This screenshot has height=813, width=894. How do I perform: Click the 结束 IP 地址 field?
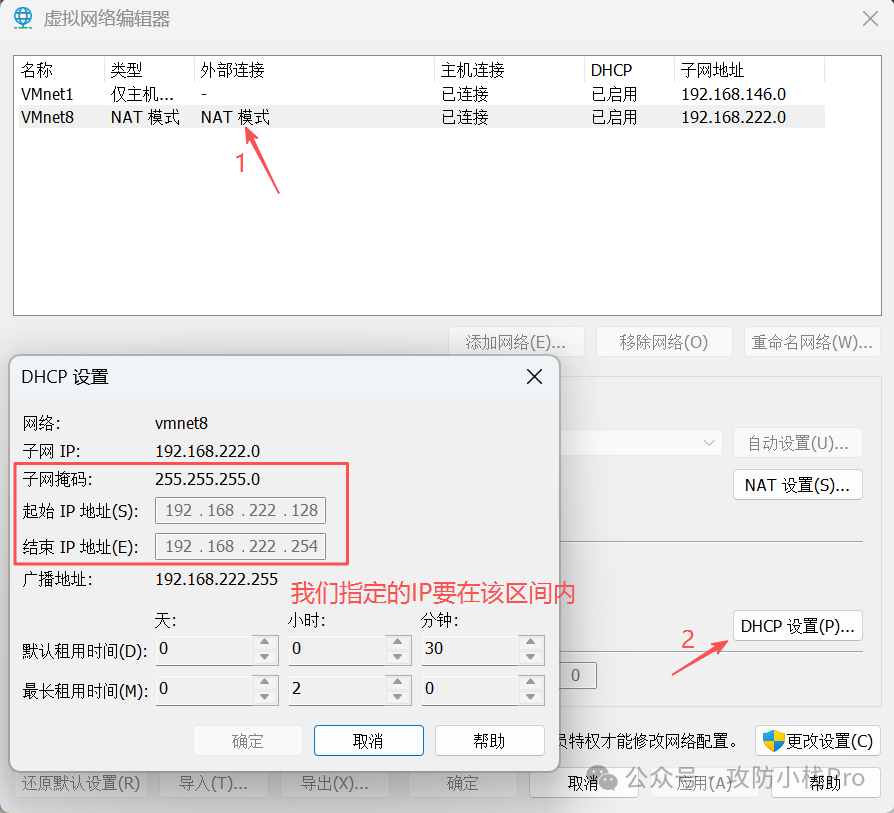(x=241, y=546)
